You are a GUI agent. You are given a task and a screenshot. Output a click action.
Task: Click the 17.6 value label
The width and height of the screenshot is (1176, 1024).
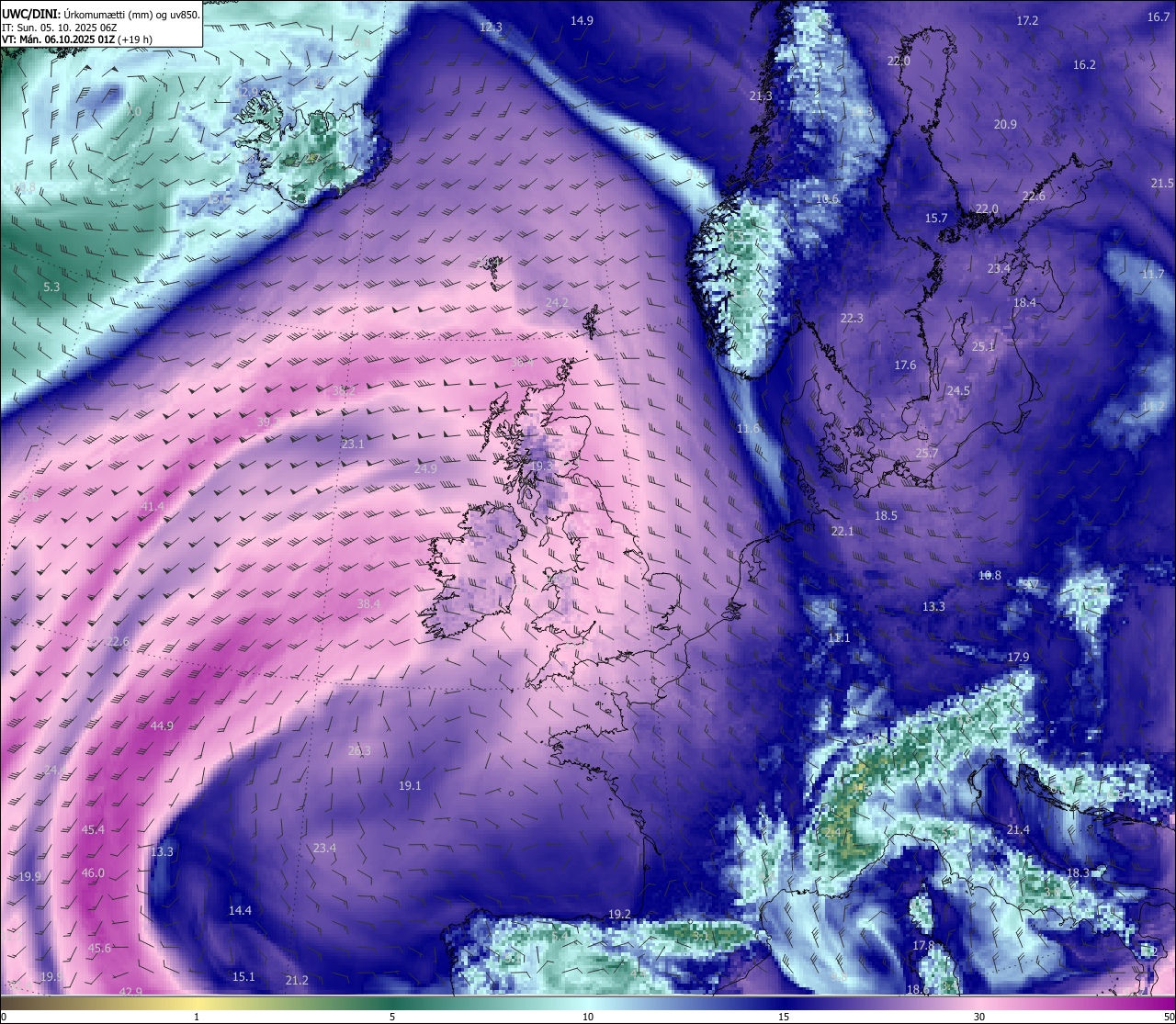pos(905,365)
